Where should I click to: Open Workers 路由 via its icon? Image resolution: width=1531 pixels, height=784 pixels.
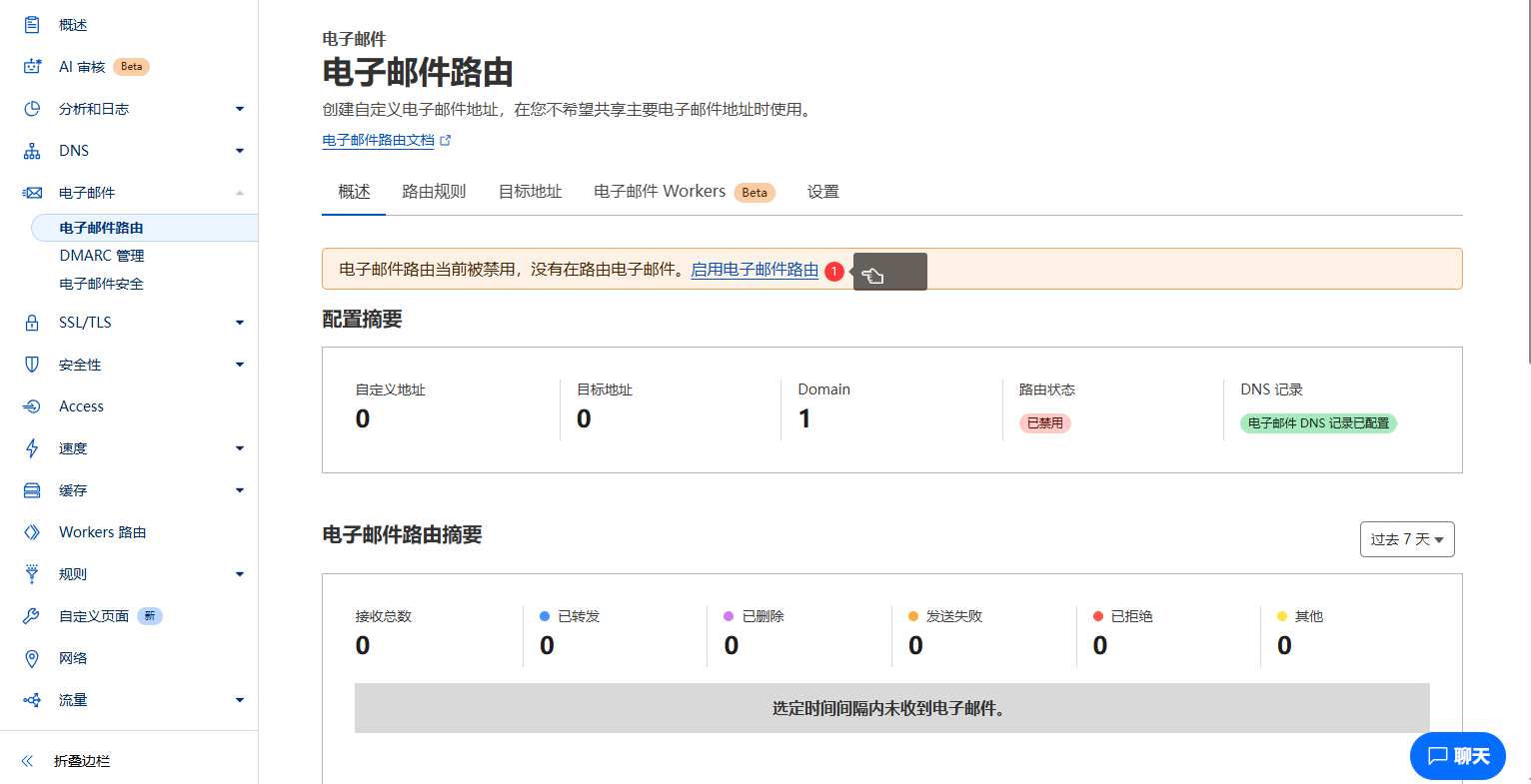pyautogui.click(x=30, y=531)
